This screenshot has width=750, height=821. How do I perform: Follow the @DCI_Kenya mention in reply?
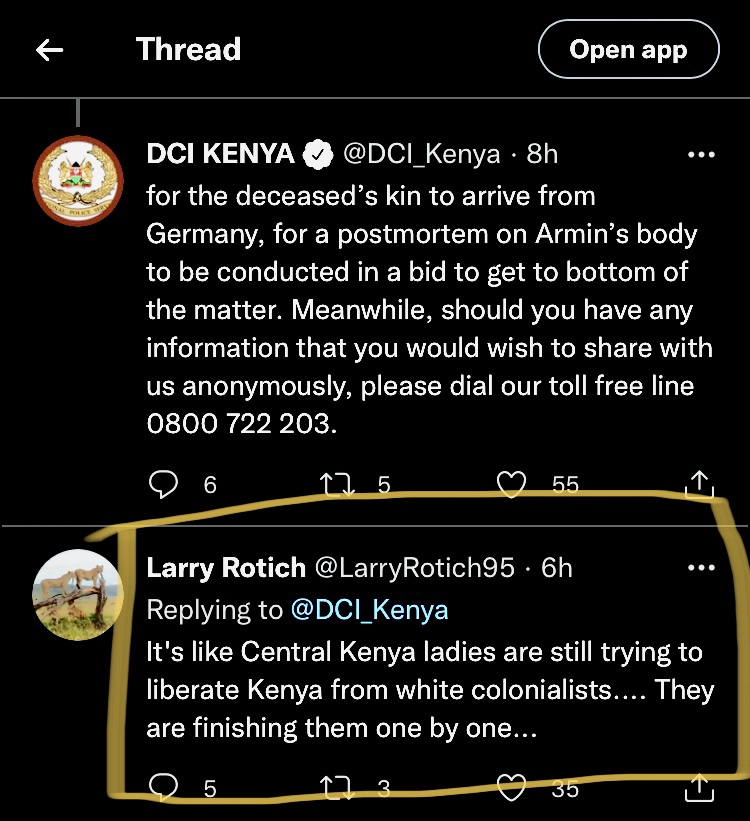point(369,609)
